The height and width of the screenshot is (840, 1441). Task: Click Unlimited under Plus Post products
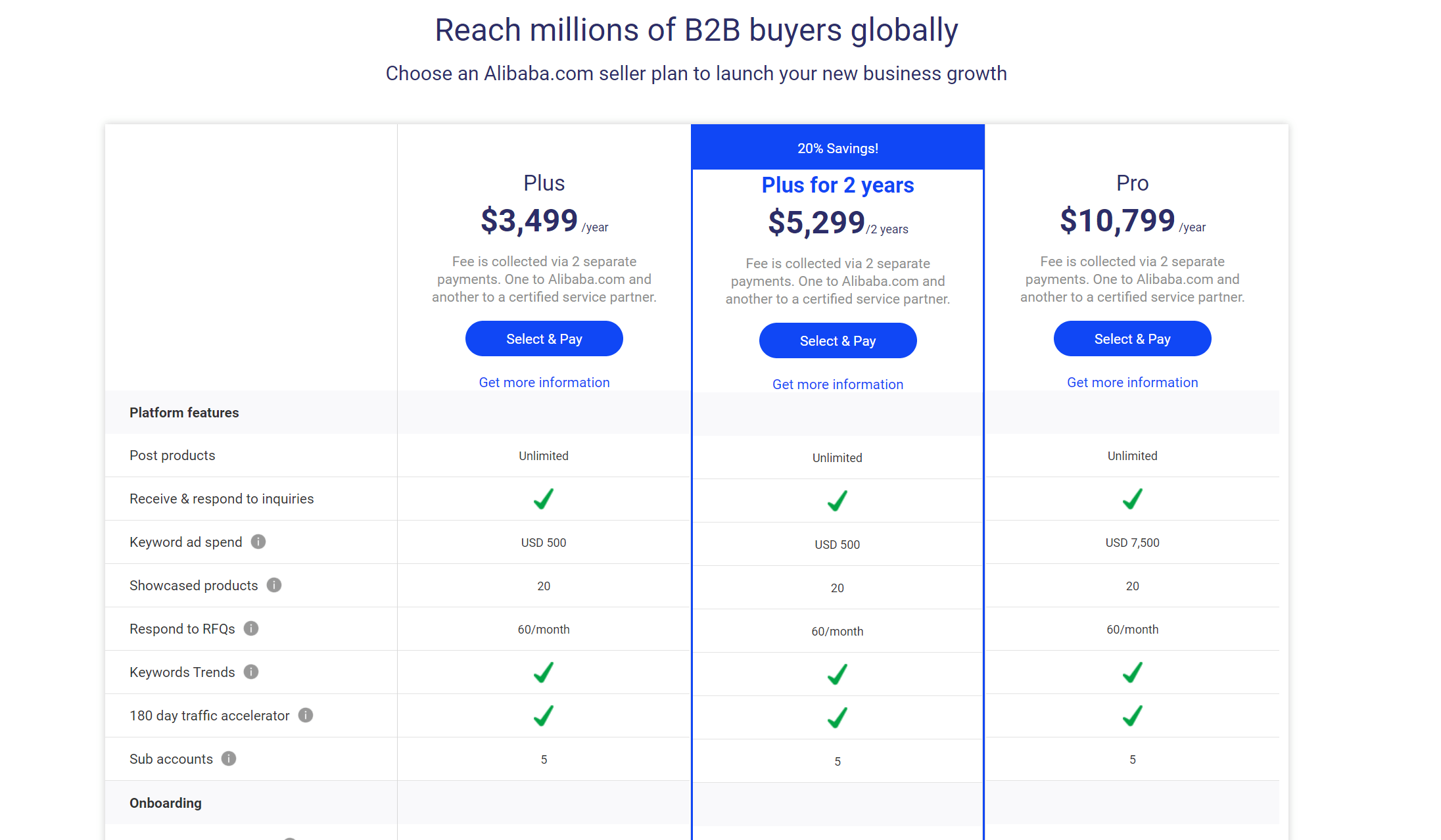[x=544, y=455]
